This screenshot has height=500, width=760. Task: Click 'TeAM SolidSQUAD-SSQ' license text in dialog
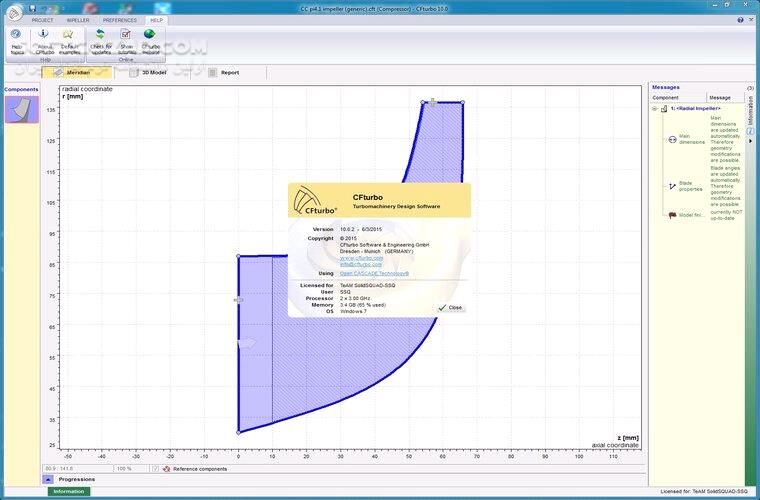[367, 285]
